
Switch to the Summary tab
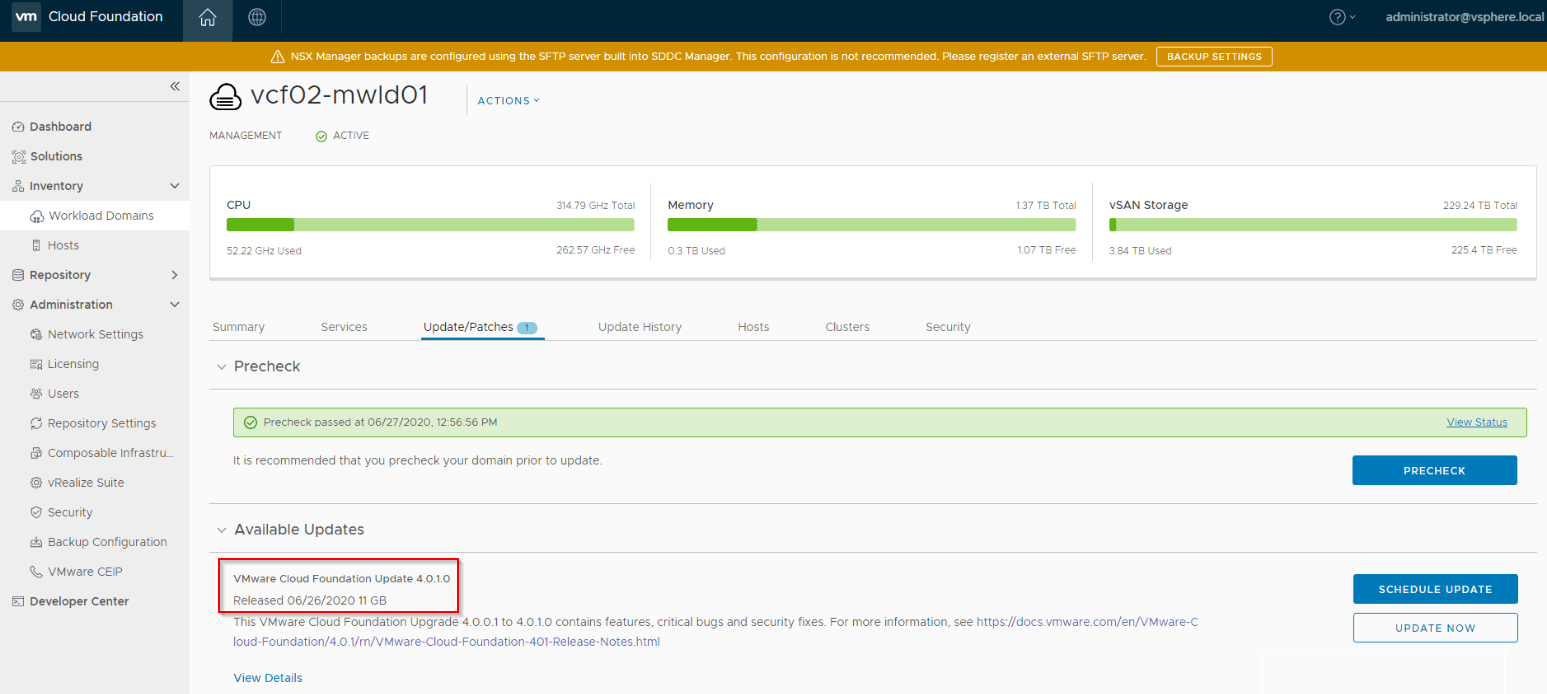tap(239, 327)
